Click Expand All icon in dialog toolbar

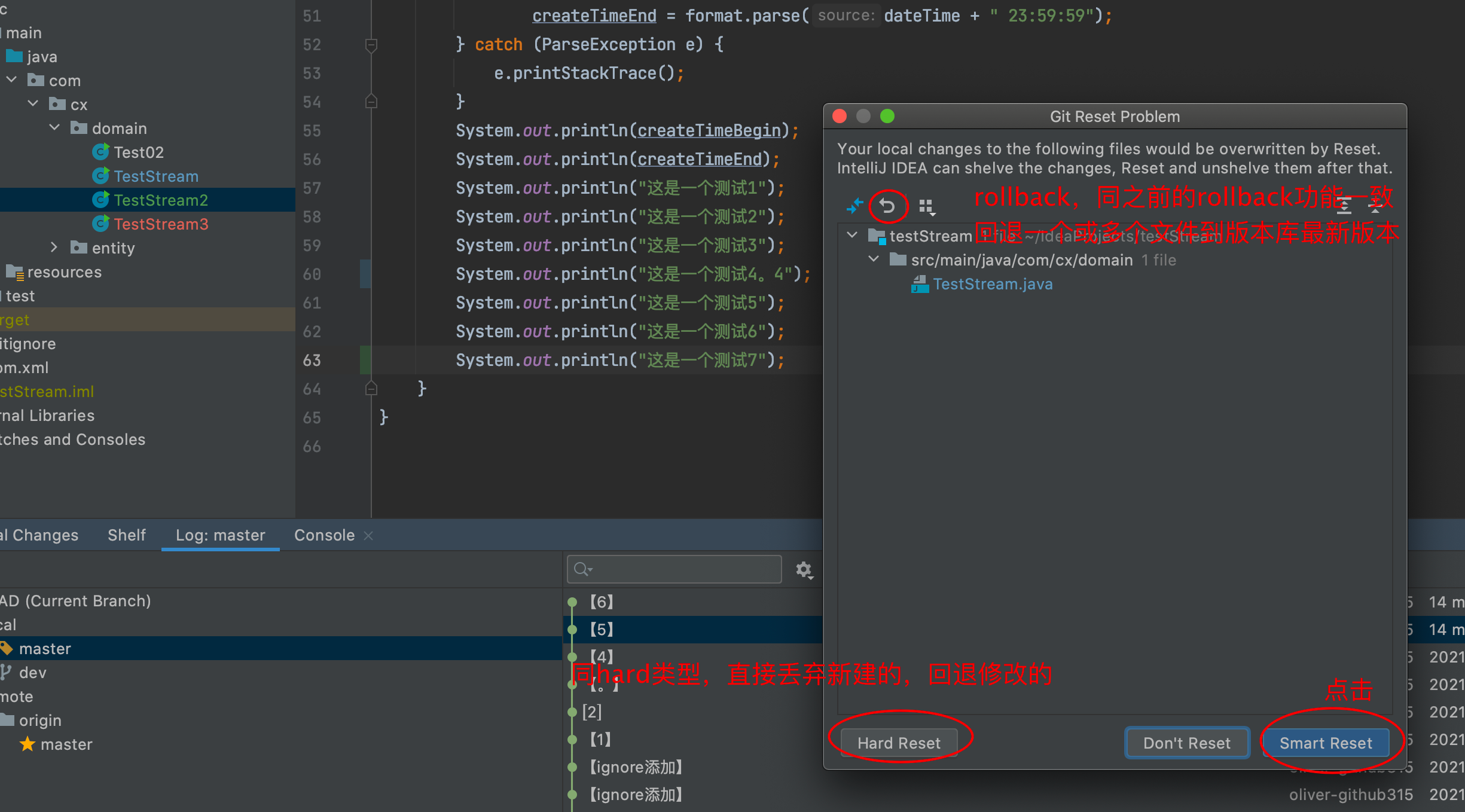[1344, 206]
